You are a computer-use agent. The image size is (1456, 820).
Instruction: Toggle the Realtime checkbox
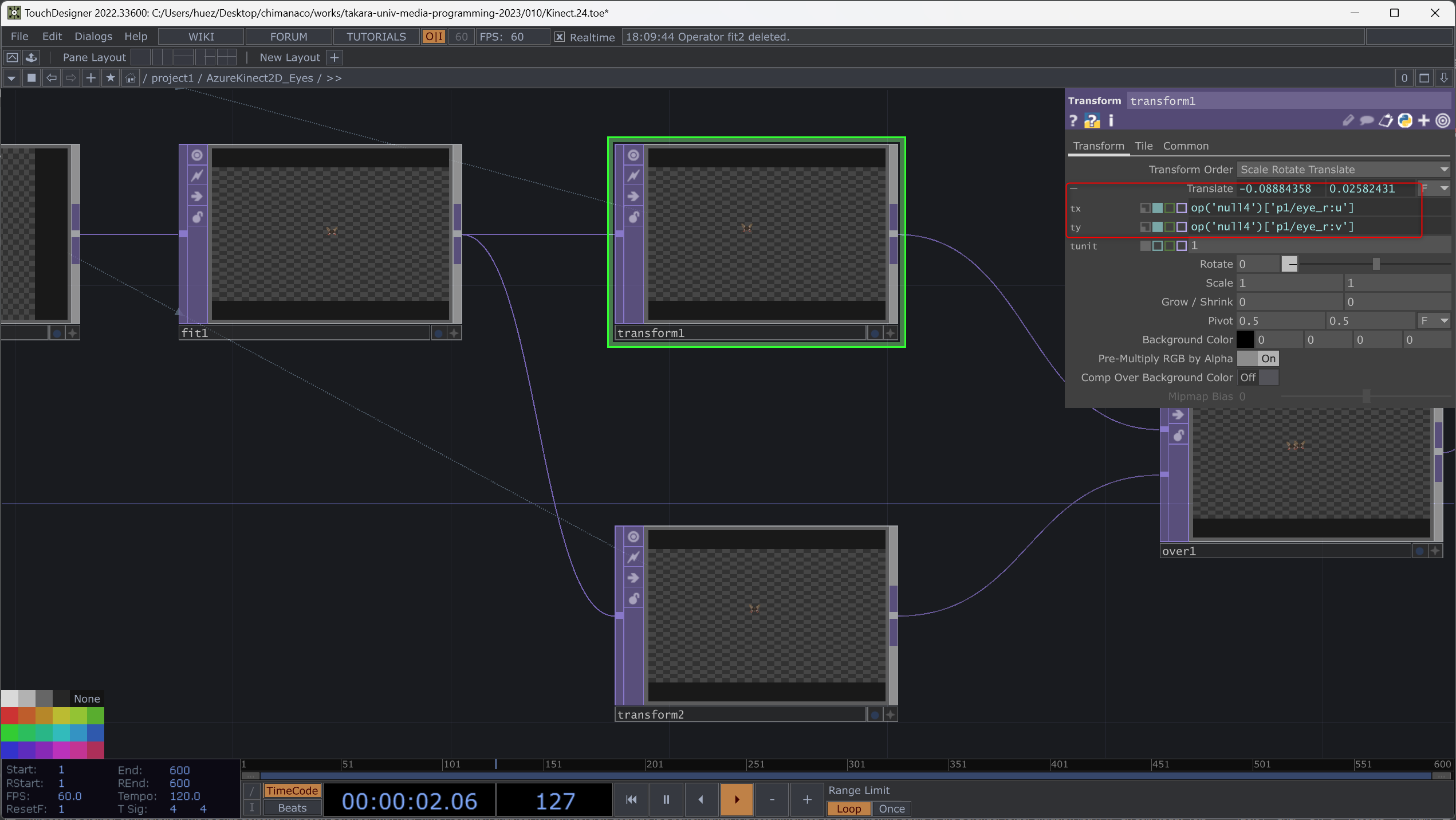(x=560, y=37)
